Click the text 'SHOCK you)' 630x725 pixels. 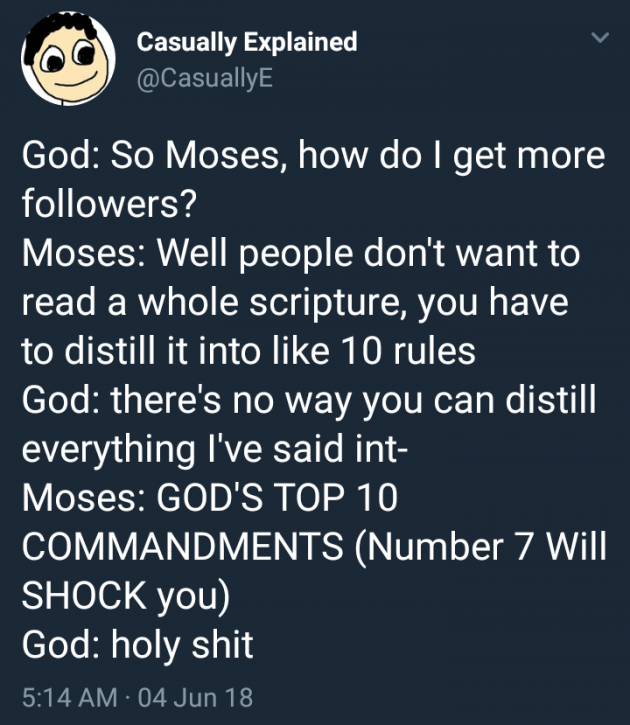tap(125, 596)
